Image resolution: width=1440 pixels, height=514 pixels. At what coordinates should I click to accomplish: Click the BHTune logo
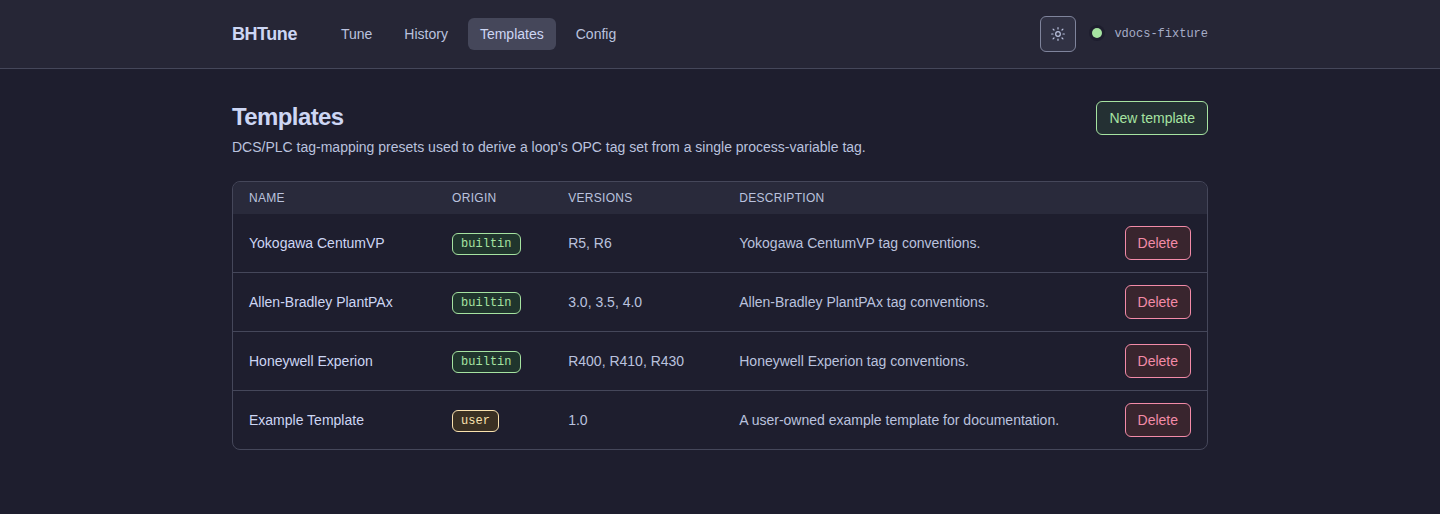tap(264, 34)
